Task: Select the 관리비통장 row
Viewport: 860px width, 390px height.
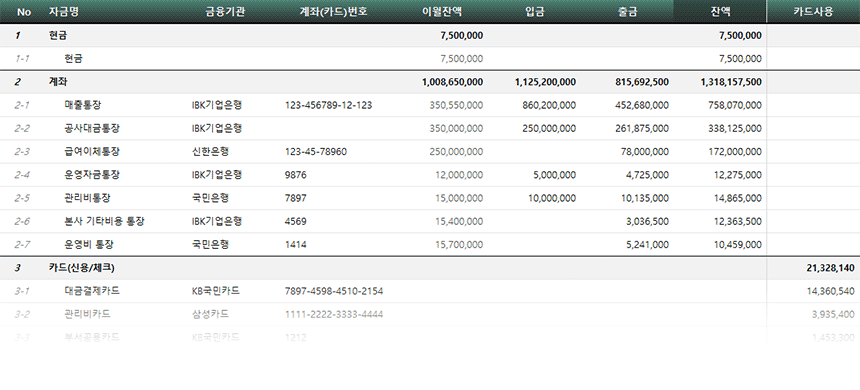Action: coord(430,198)
